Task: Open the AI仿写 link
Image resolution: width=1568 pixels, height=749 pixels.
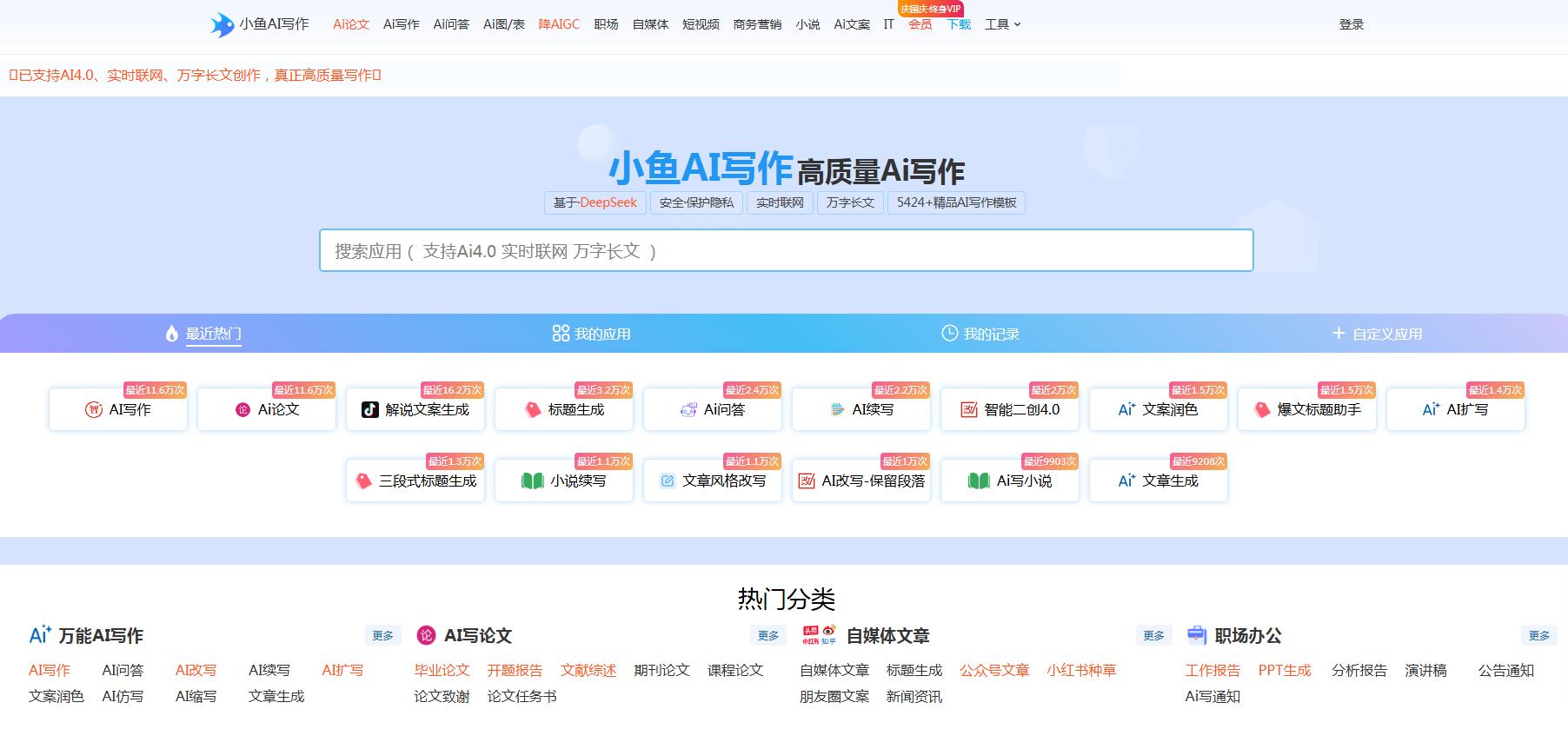Action: click(123, 696)
